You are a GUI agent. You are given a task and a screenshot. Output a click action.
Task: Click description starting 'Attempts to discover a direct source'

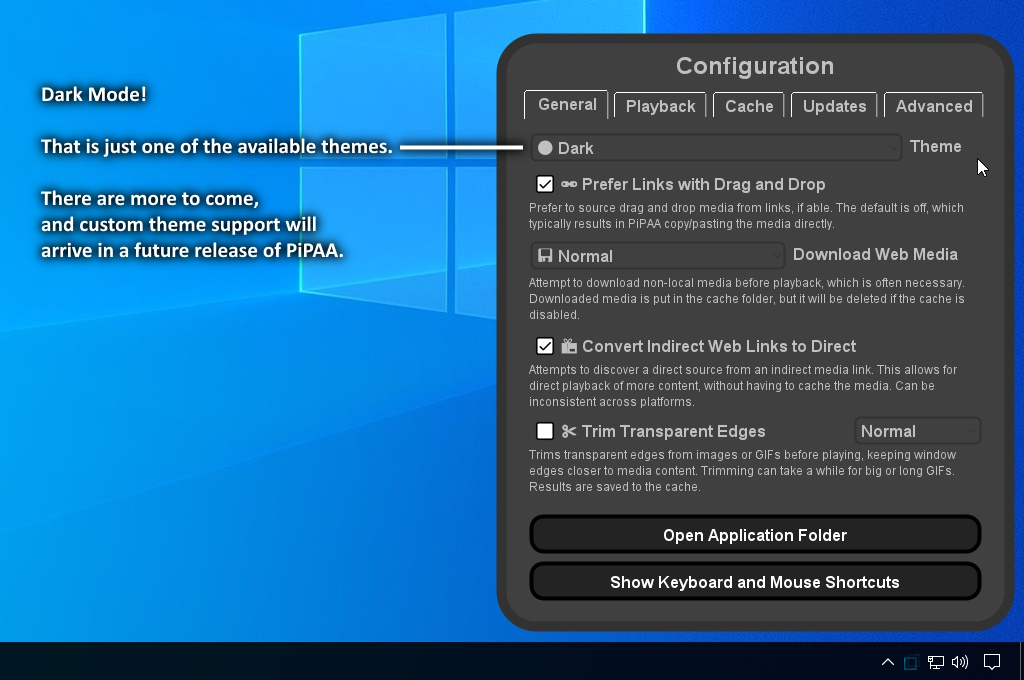point(743,385)
